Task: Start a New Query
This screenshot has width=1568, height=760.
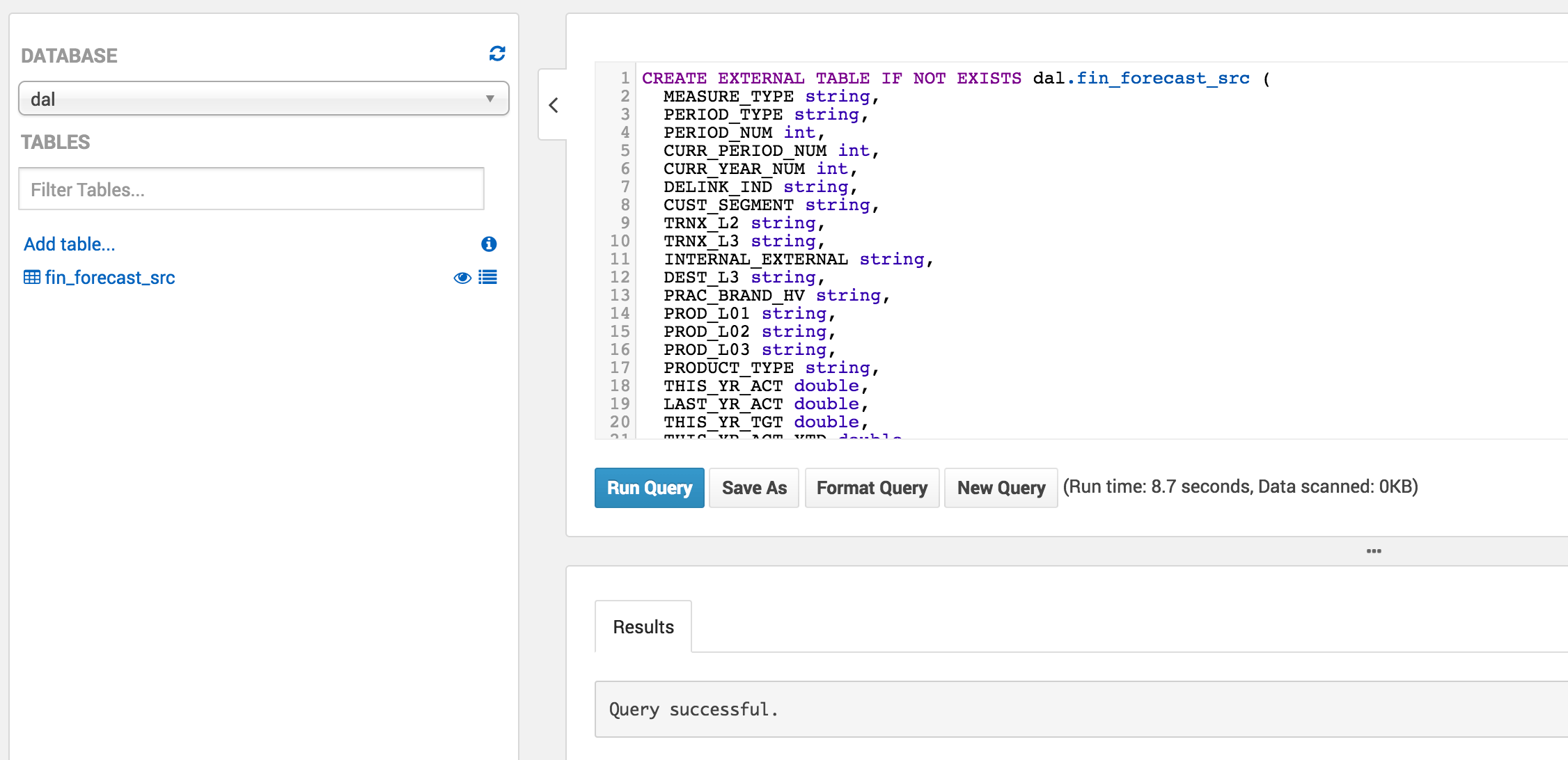Action: click(1001, 488)
